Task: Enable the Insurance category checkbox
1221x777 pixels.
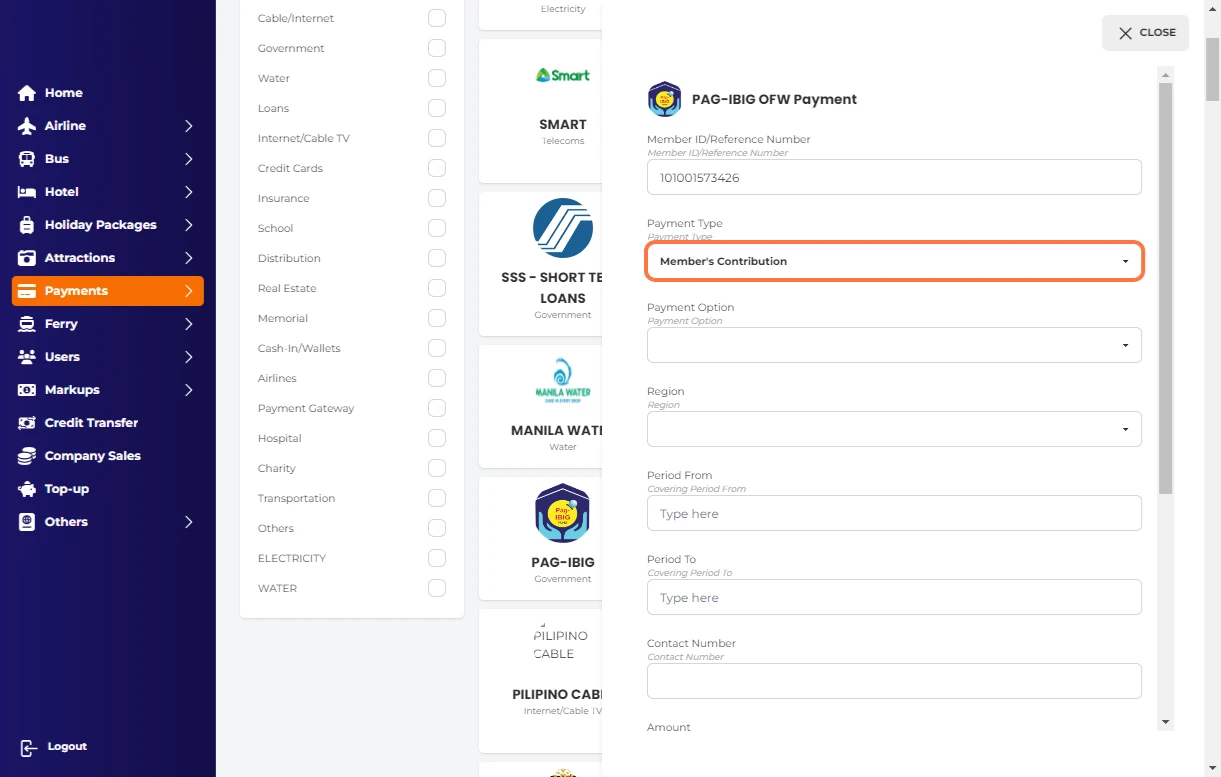Action: coord(436,198)
